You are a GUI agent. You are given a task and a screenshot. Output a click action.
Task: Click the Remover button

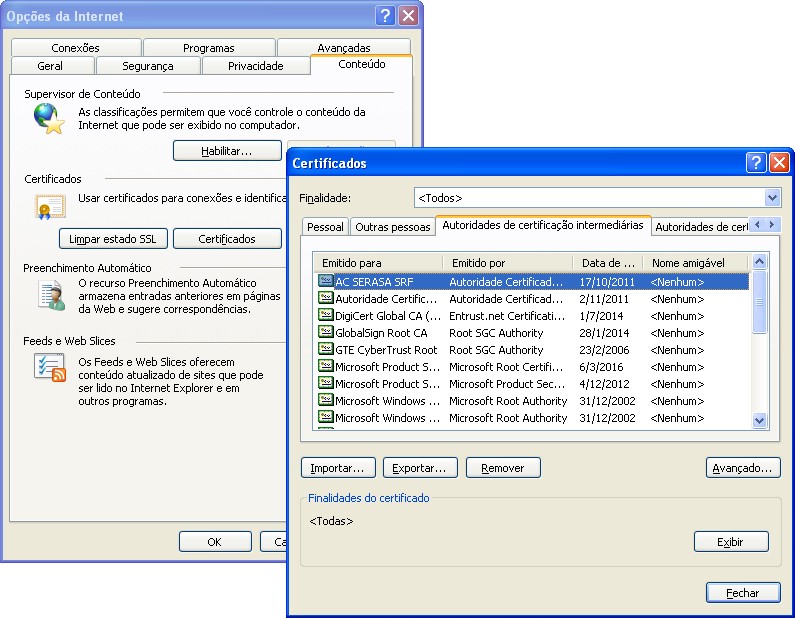[503, 468]
